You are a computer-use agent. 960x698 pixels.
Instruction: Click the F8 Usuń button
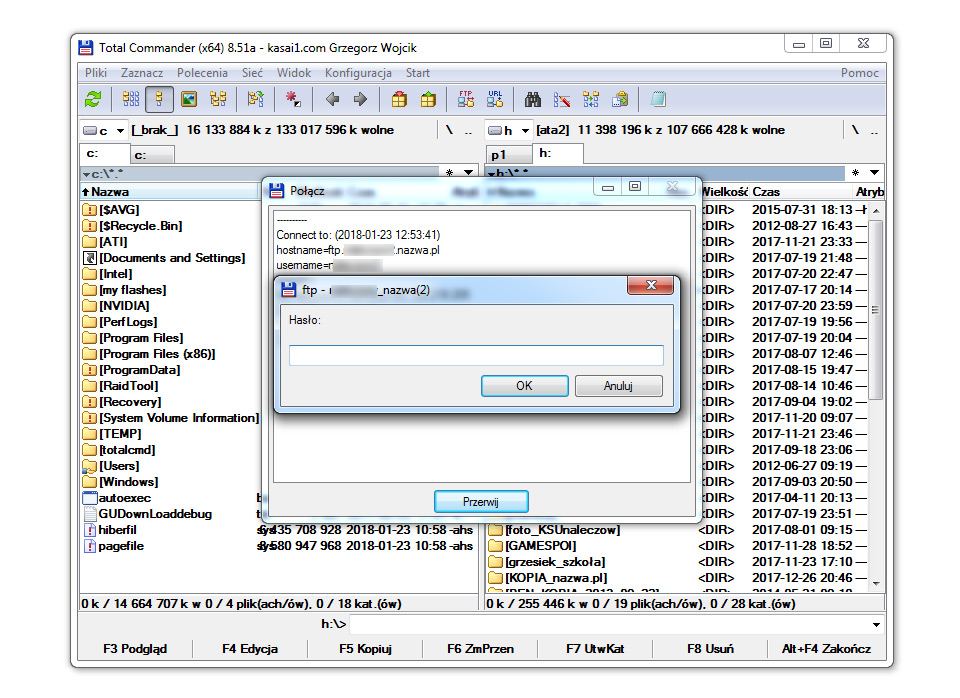tap(710, 648)
